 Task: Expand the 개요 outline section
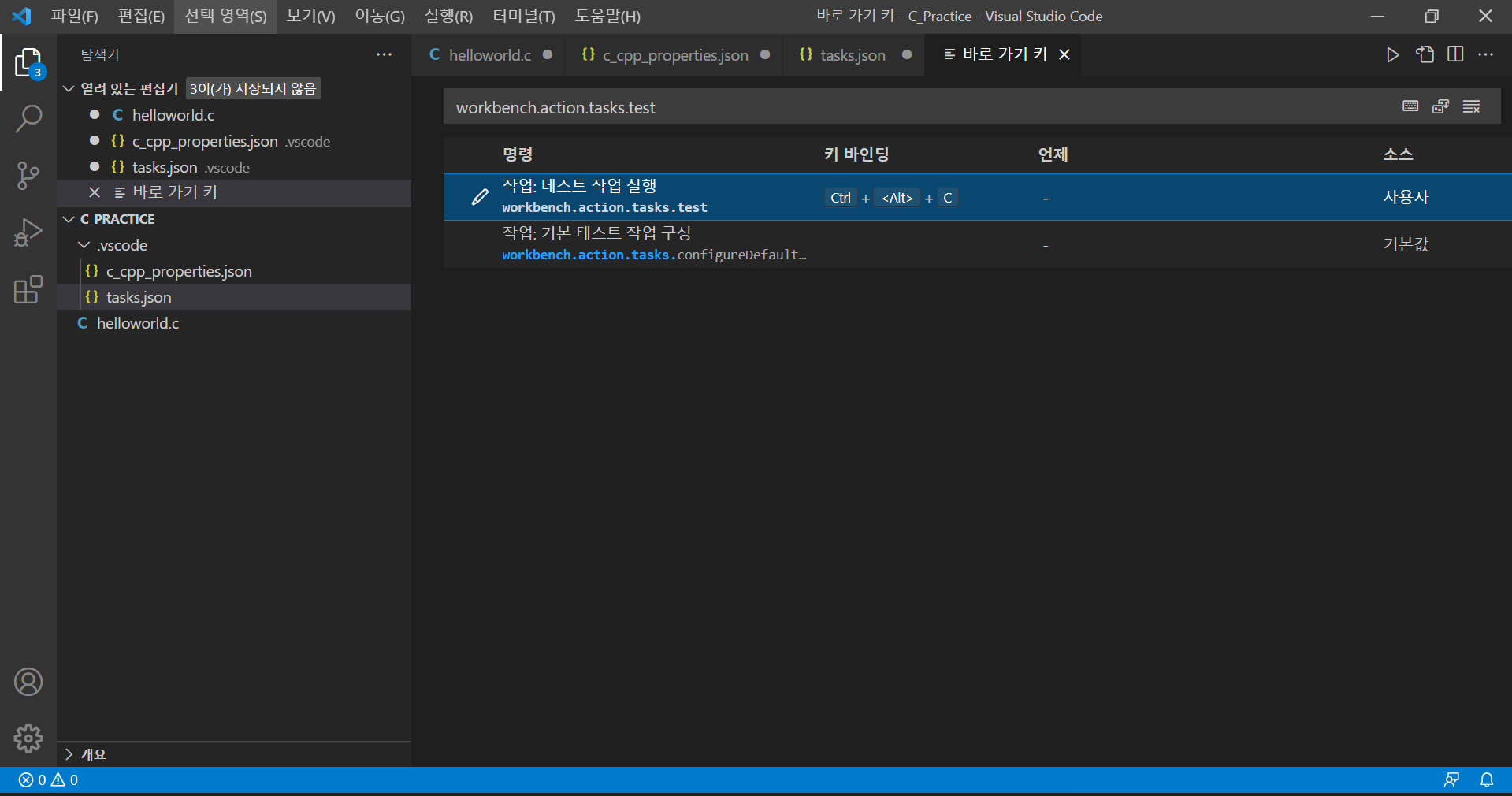pos(69,754)
